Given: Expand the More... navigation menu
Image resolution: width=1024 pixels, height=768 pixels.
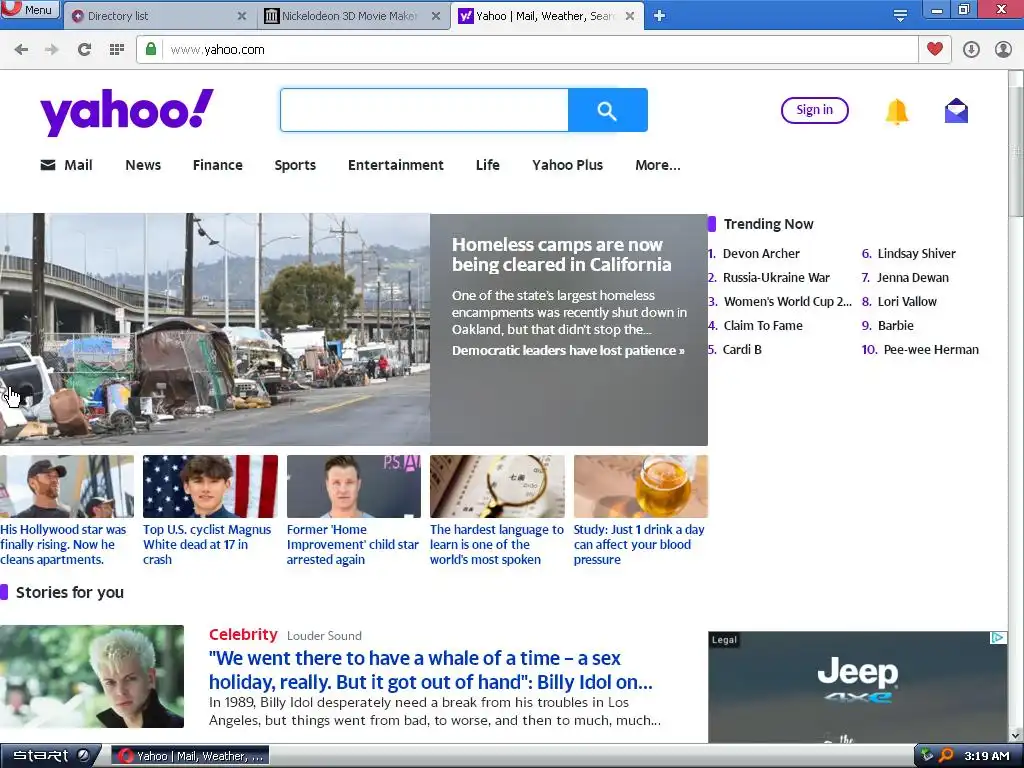Looking at the screenshot, I should pos(658,165).
